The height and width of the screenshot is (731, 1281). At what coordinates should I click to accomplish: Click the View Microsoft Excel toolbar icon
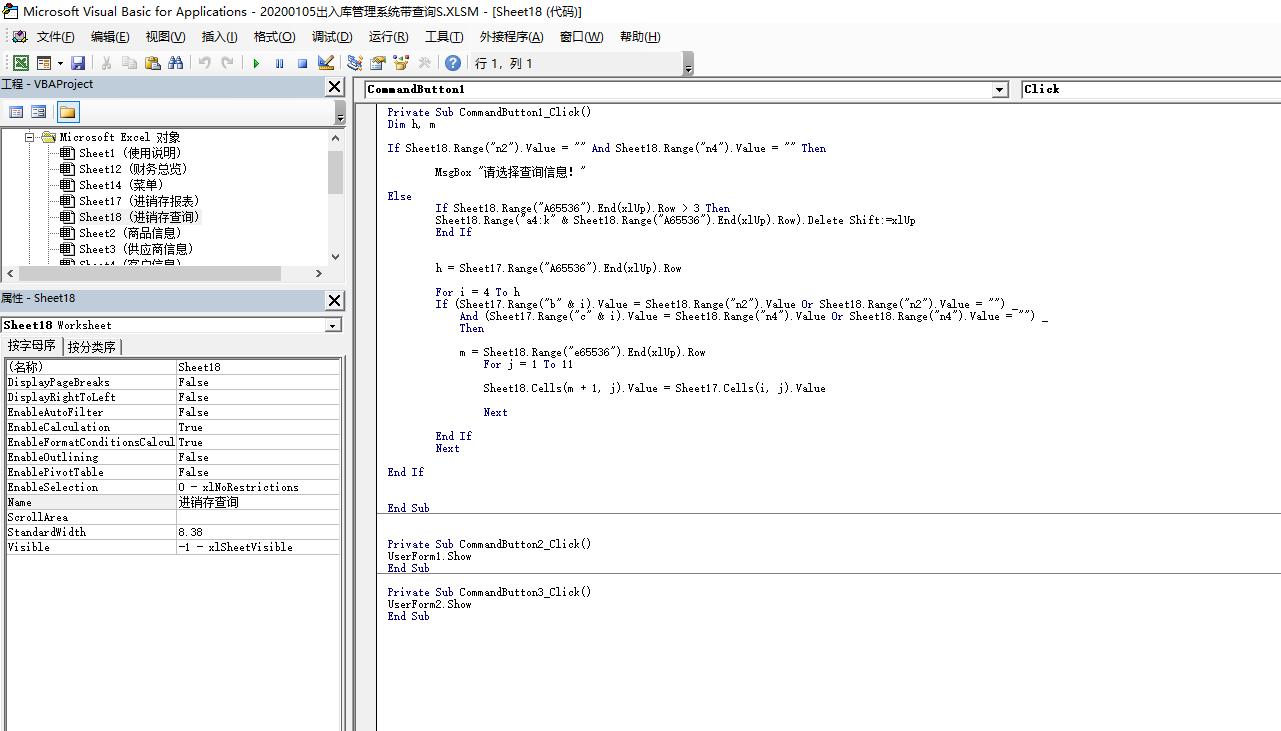(20, 63)
